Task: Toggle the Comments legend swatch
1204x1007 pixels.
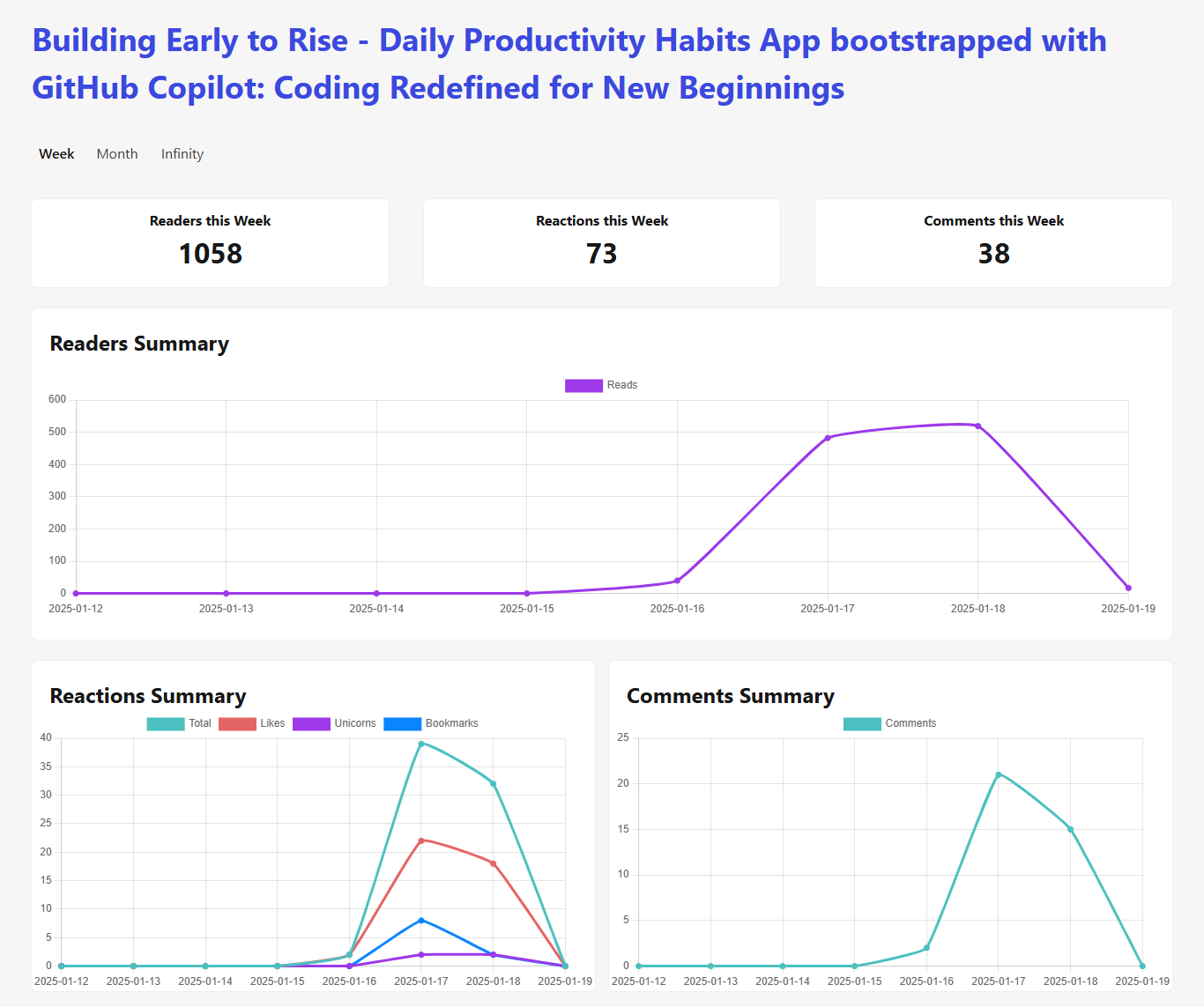Action: pos(862,723)
